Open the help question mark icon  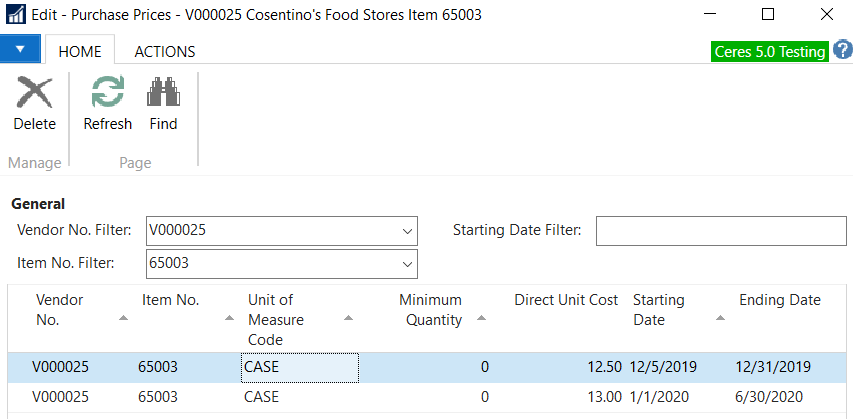[842, 50]
